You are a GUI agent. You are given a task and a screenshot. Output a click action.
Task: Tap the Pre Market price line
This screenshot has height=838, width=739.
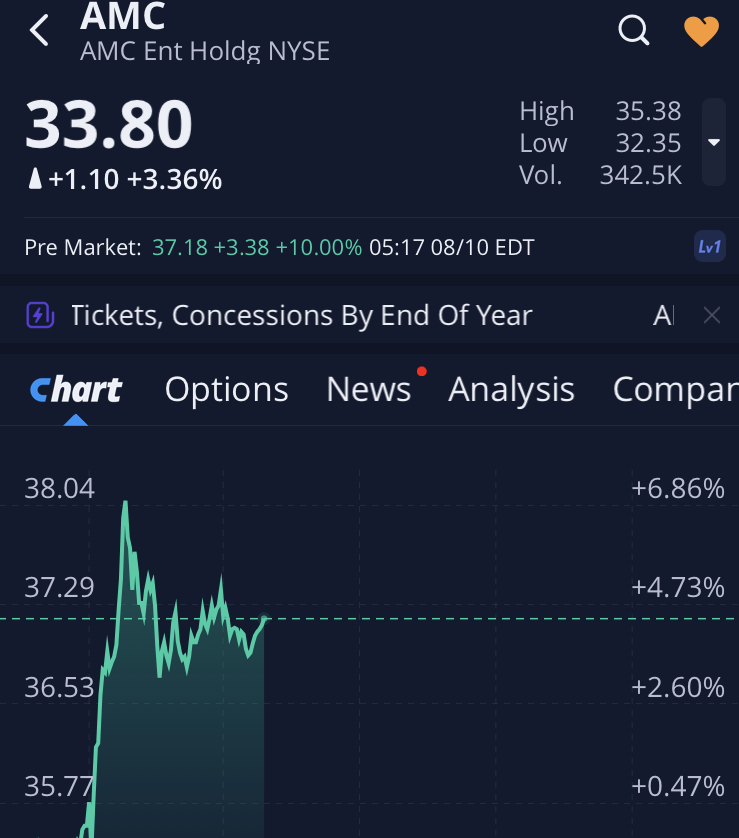[x=280, y=247]
